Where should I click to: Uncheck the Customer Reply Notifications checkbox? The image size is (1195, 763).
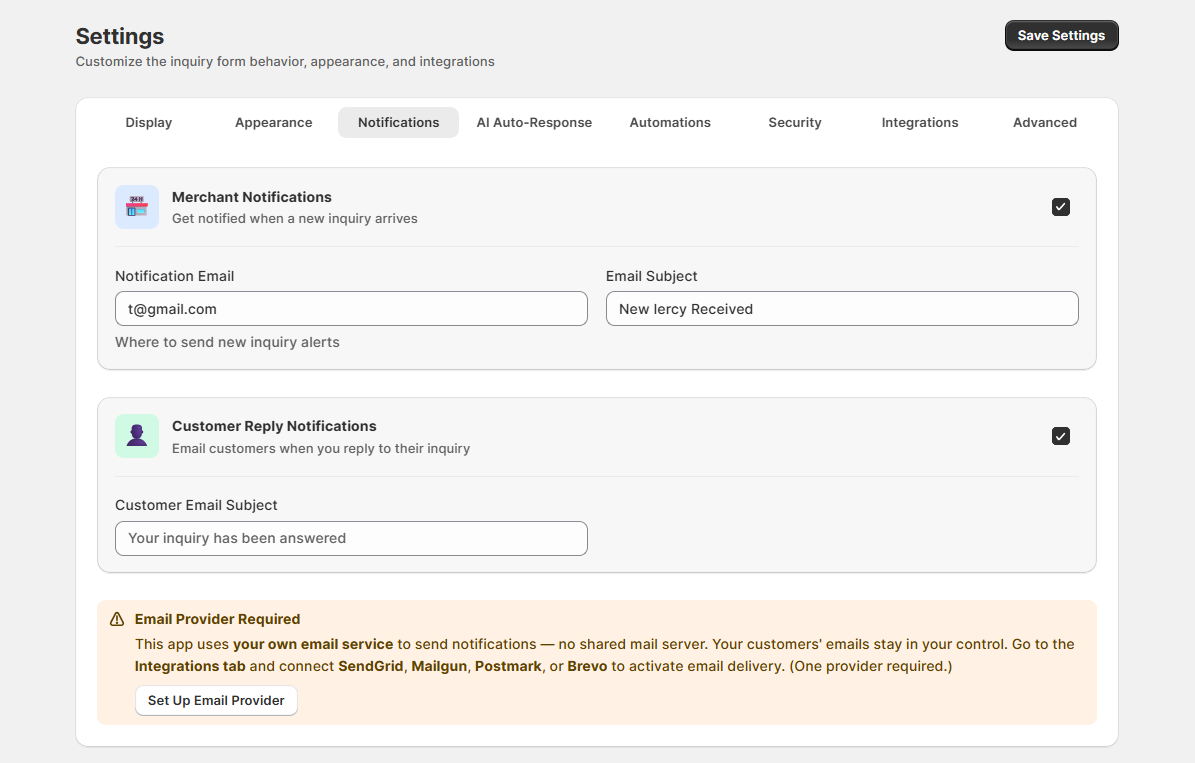[x=1061, y=436]
